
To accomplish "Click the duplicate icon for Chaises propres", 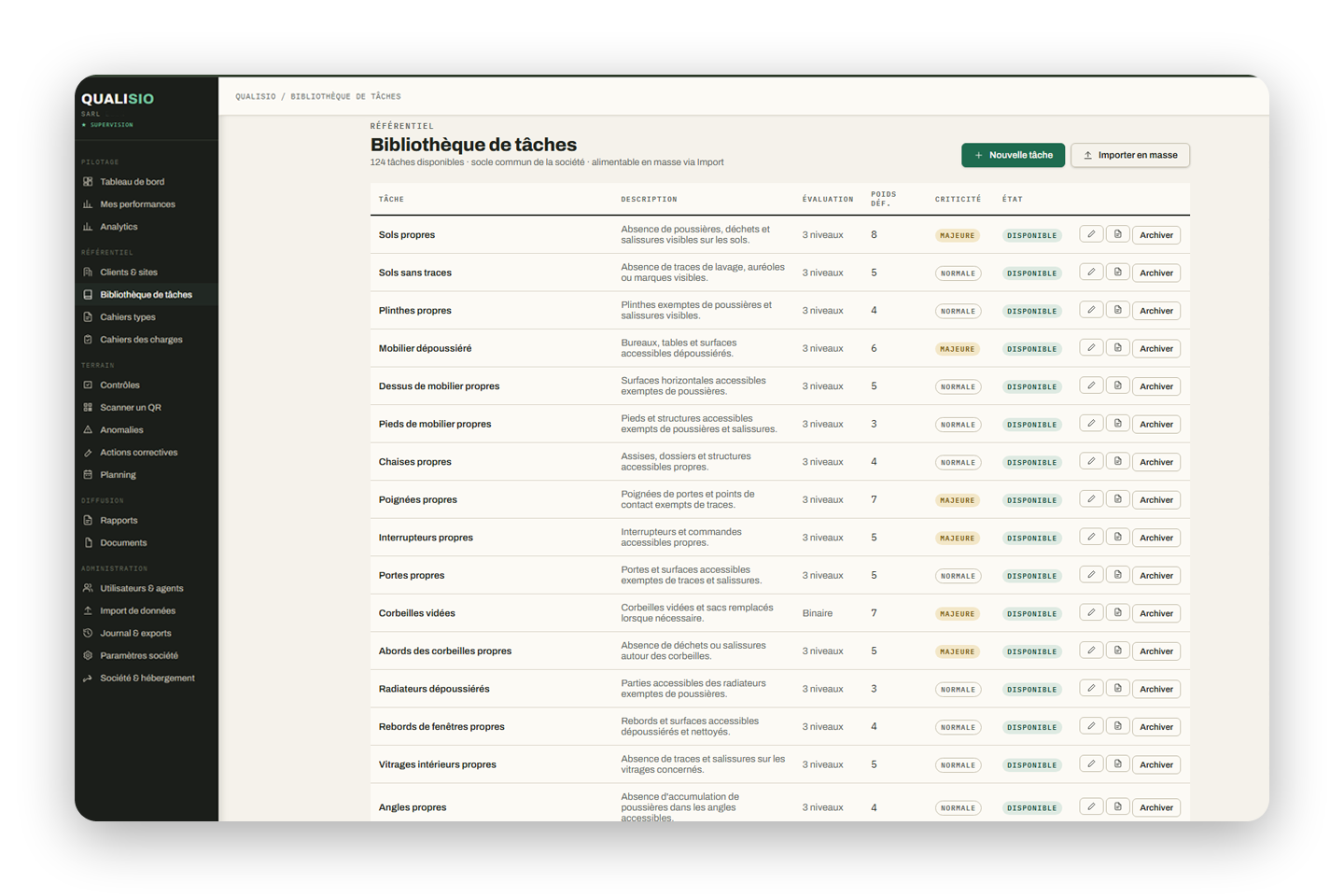I will (1117, 461).
